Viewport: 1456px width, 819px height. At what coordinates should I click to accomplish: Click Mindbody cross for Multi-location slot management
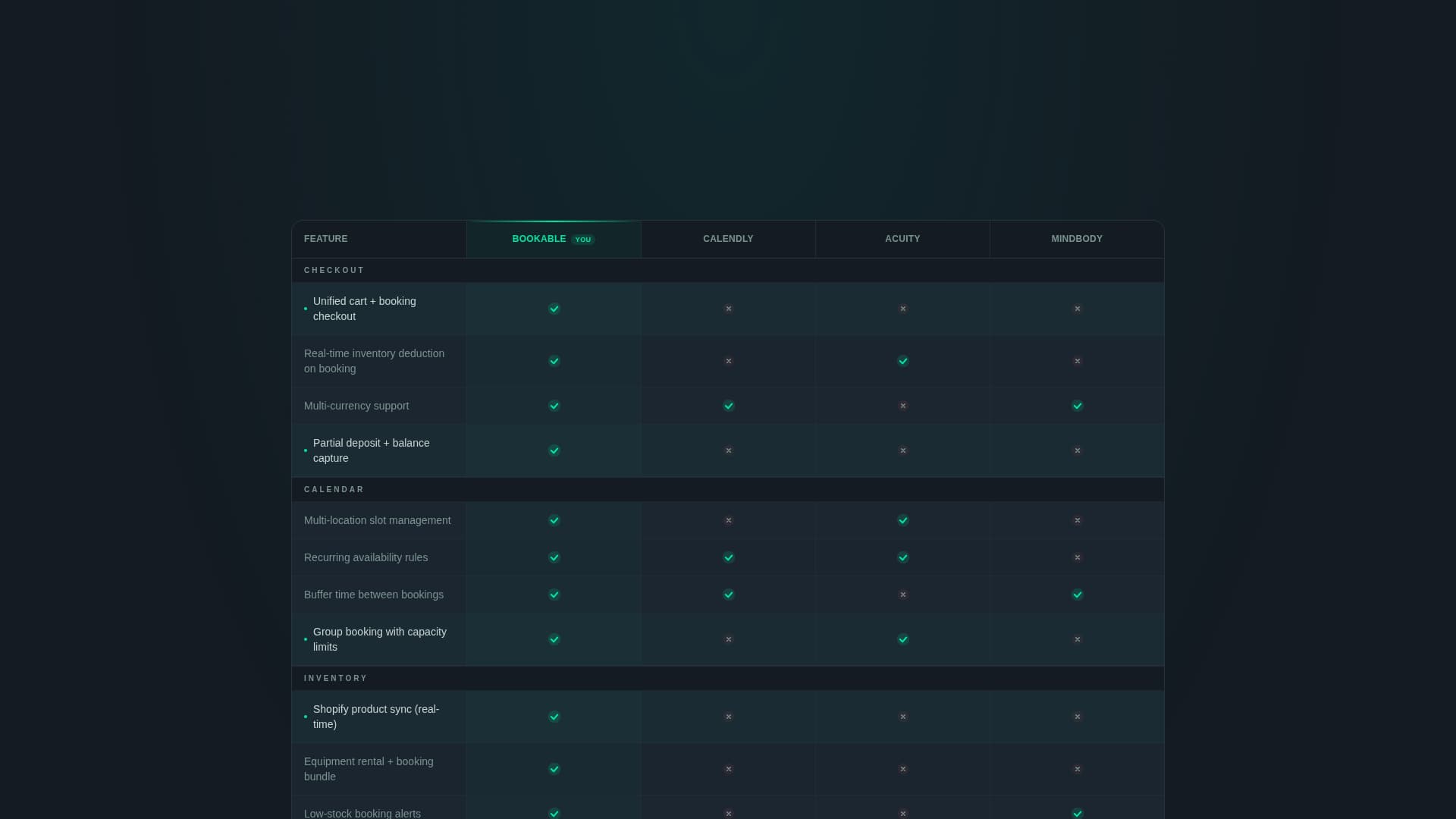click(x=1078, y=520)
